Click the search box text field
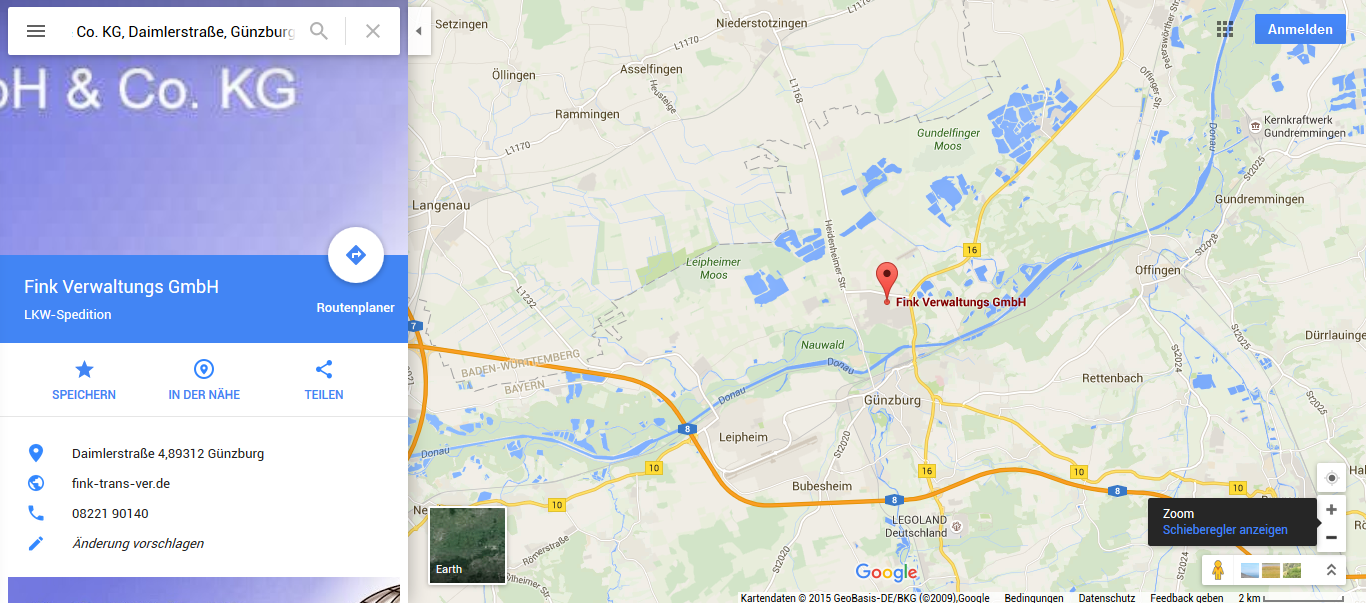The image size is (1366, 603). 185,31
